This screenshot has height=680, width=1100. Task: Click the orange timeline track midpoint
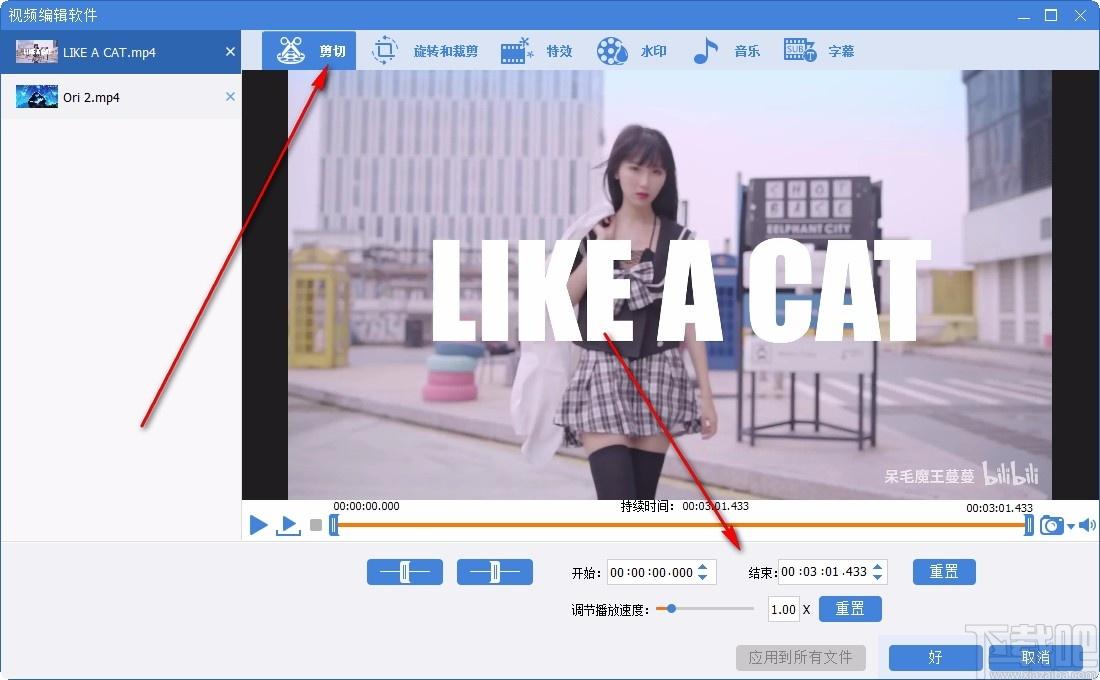pyautogui.click(x=681, y=524)
